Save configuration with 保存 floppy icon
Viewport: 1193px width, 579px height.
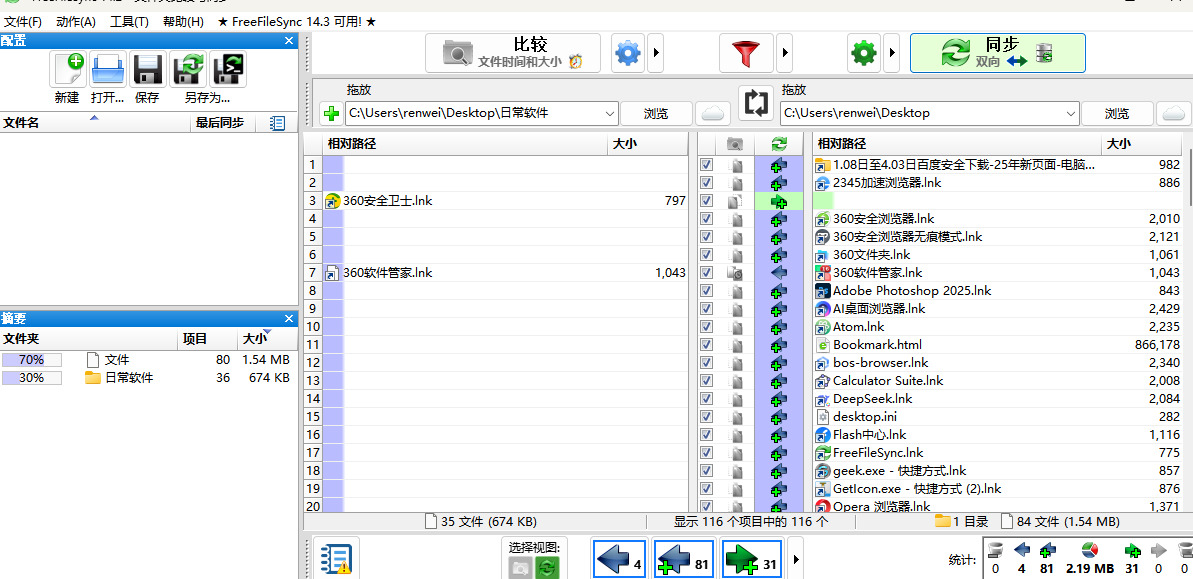pyautogui.click(x=148, y=70)
